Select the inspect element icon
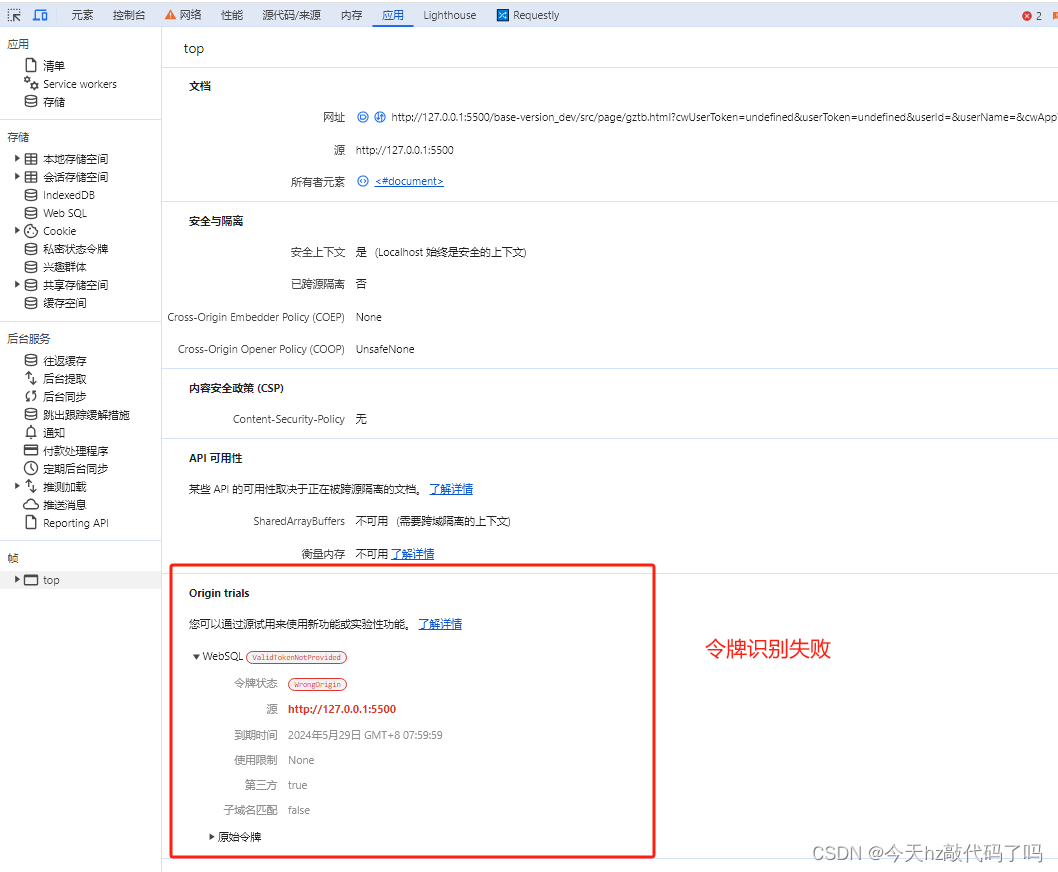Image resolution: width=1058 pixels, height=872 pixels. click(x=14, y=14)
